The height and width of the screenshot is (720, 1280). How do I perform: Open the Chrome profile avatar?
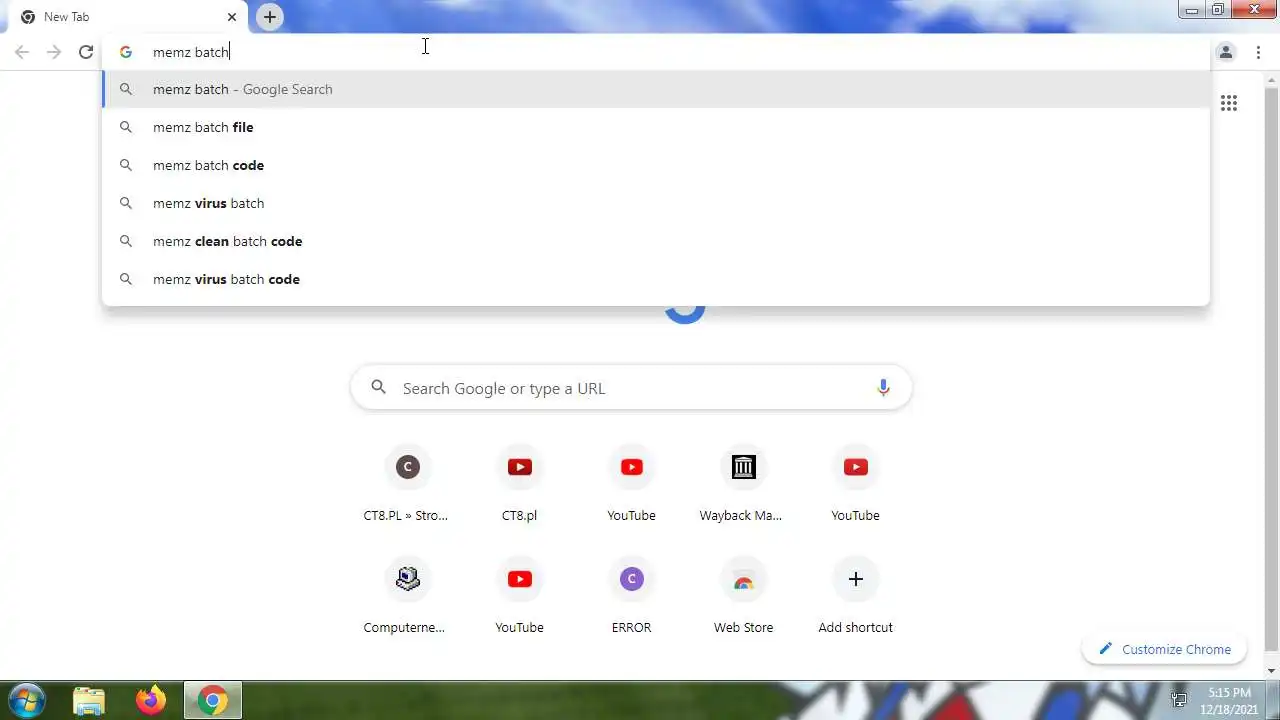[1225, 52]
